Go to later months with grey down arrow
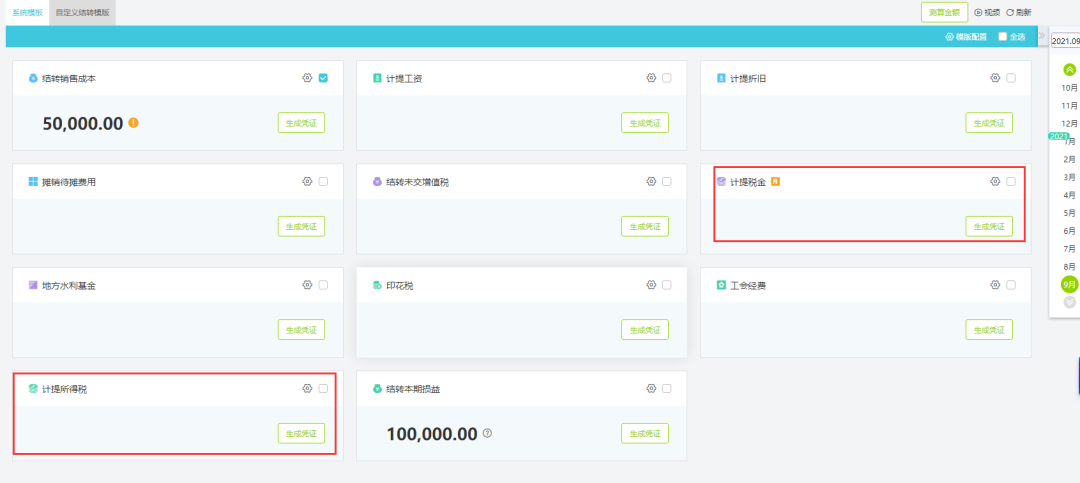 (x=1069, y=302)
